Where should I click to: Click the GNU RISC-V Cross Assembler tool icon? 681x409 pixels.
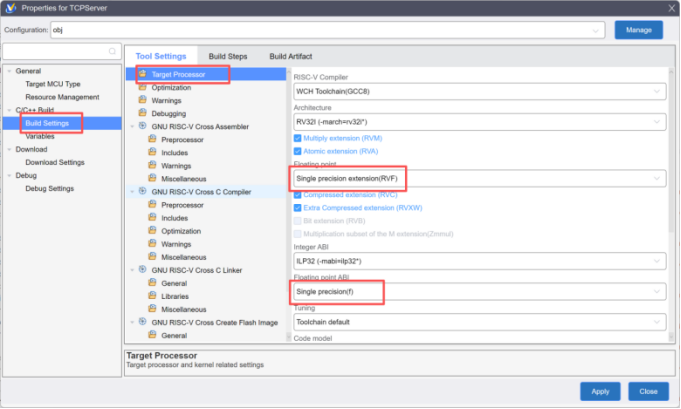click(x=142, y=126)
